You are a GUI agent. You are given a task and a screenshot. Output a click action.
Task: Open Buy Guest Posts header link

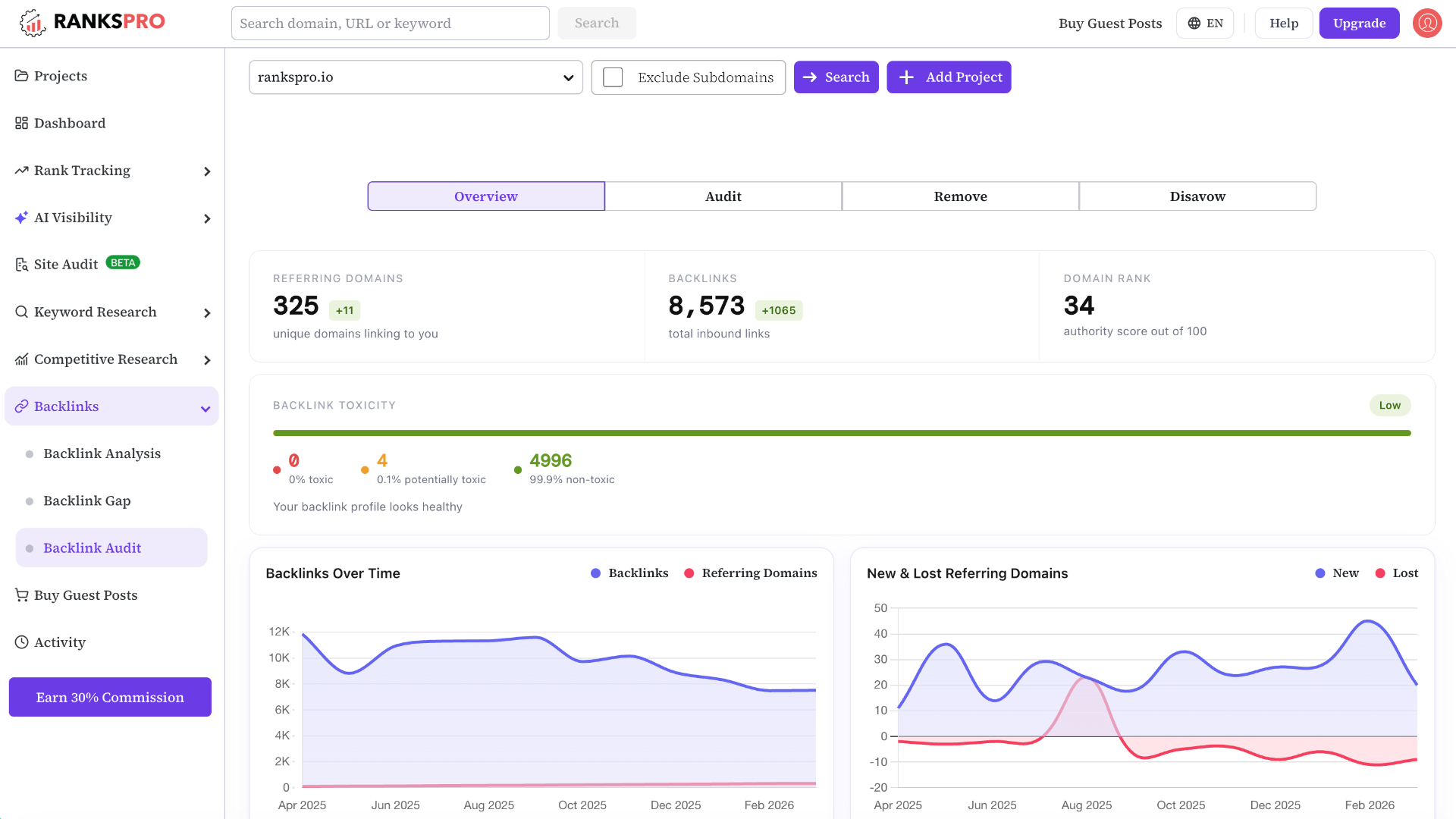[x=1110, y=24]
